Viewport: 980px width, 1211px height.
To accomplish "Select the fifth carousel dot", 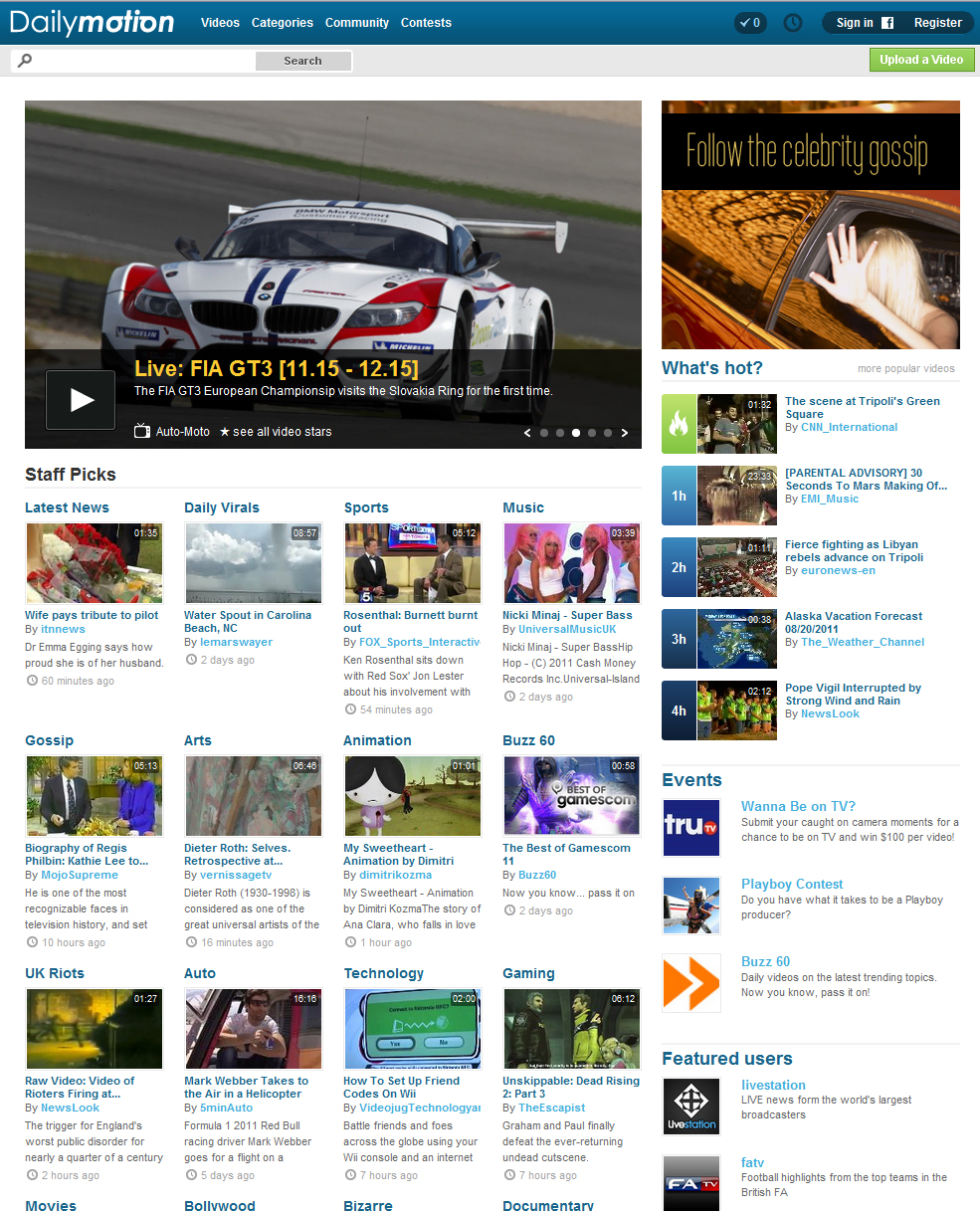I will [608, 433].
